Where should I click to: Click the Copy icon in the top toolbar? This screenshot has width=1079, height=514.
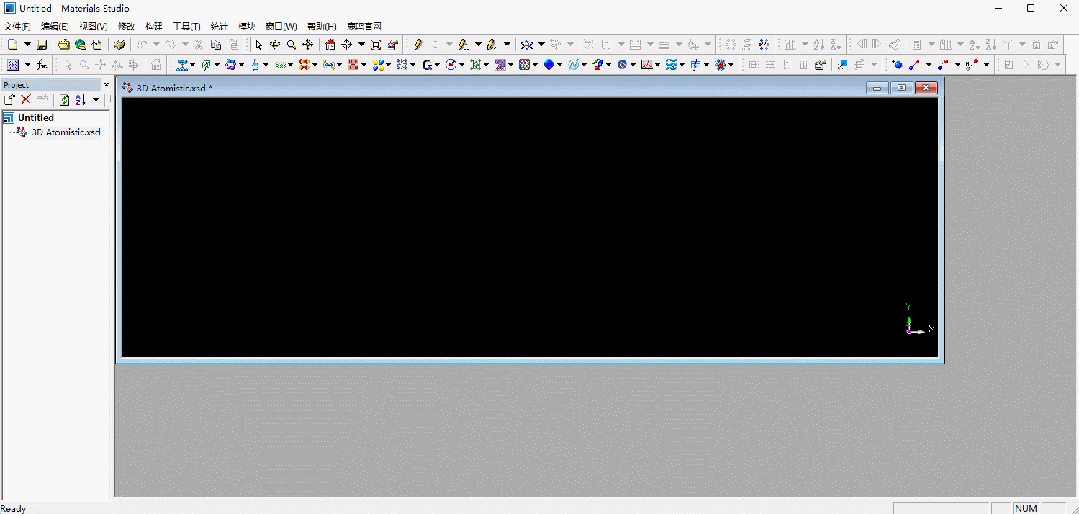point(216,45)
